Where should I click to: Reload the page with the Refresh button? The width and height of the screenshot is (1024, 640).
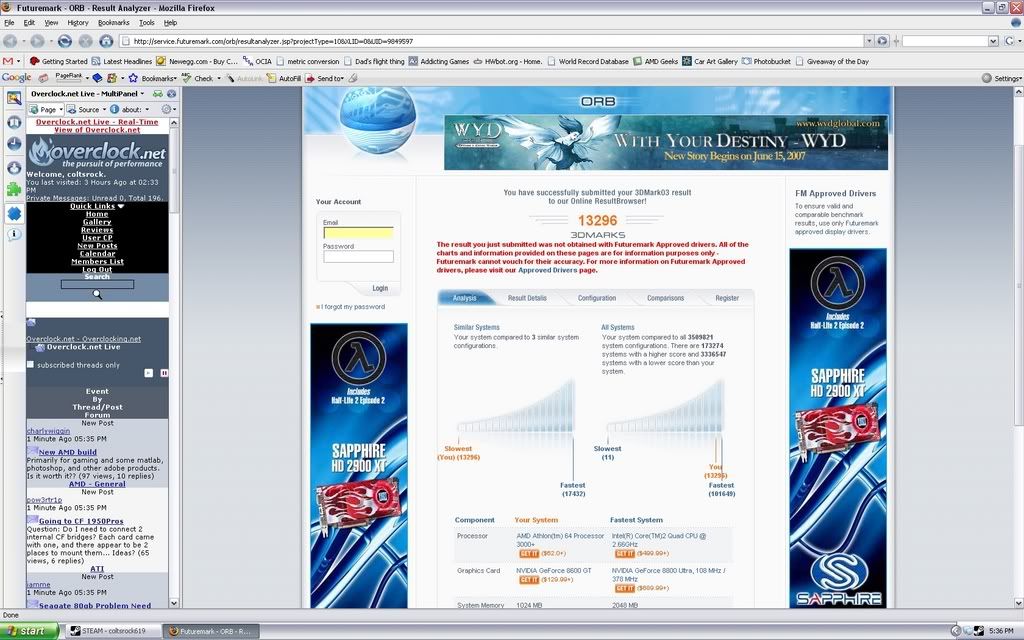(65, 40)
